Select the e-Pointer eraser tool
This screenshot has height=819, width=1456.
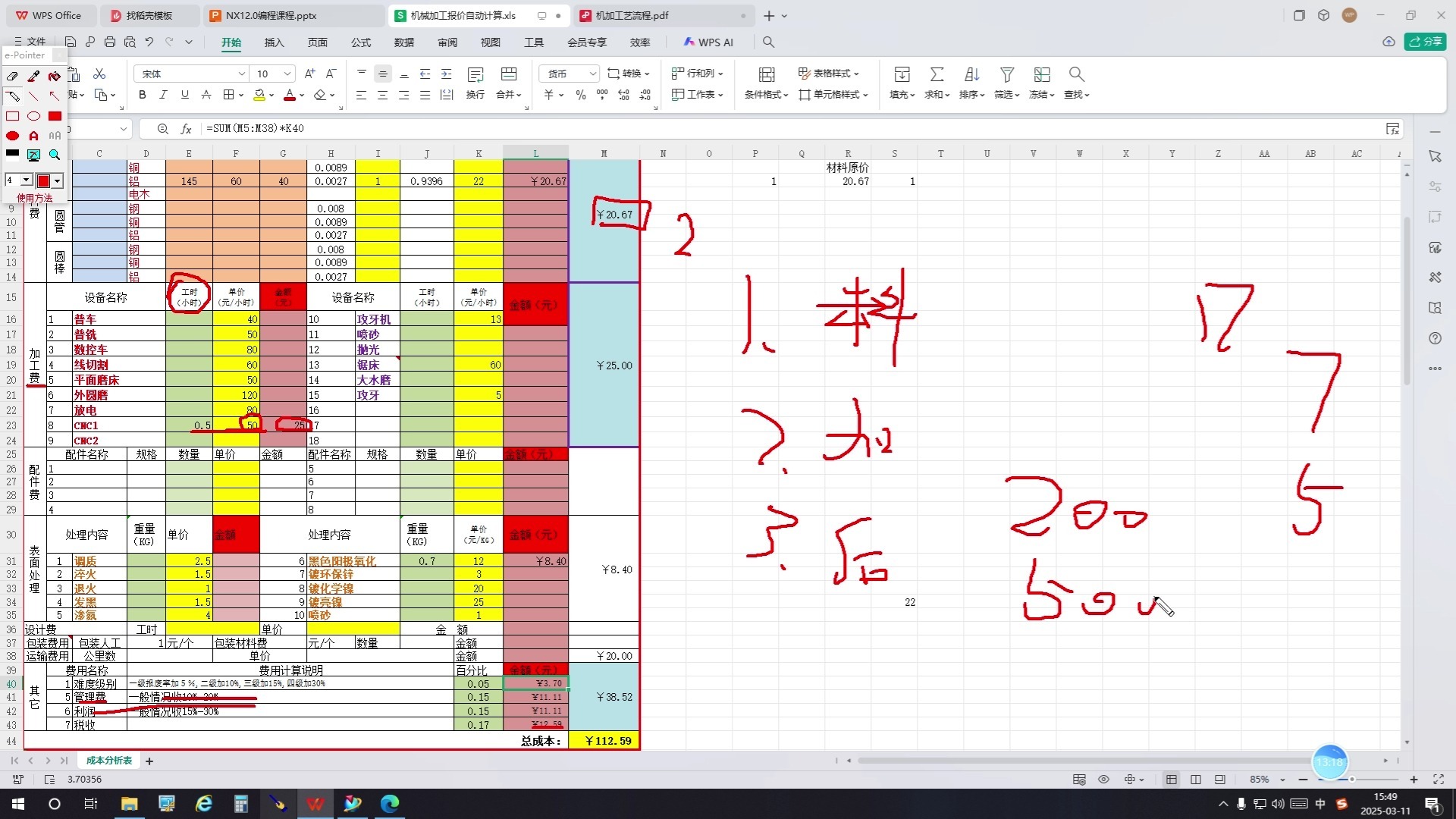[x=12, y=76]
